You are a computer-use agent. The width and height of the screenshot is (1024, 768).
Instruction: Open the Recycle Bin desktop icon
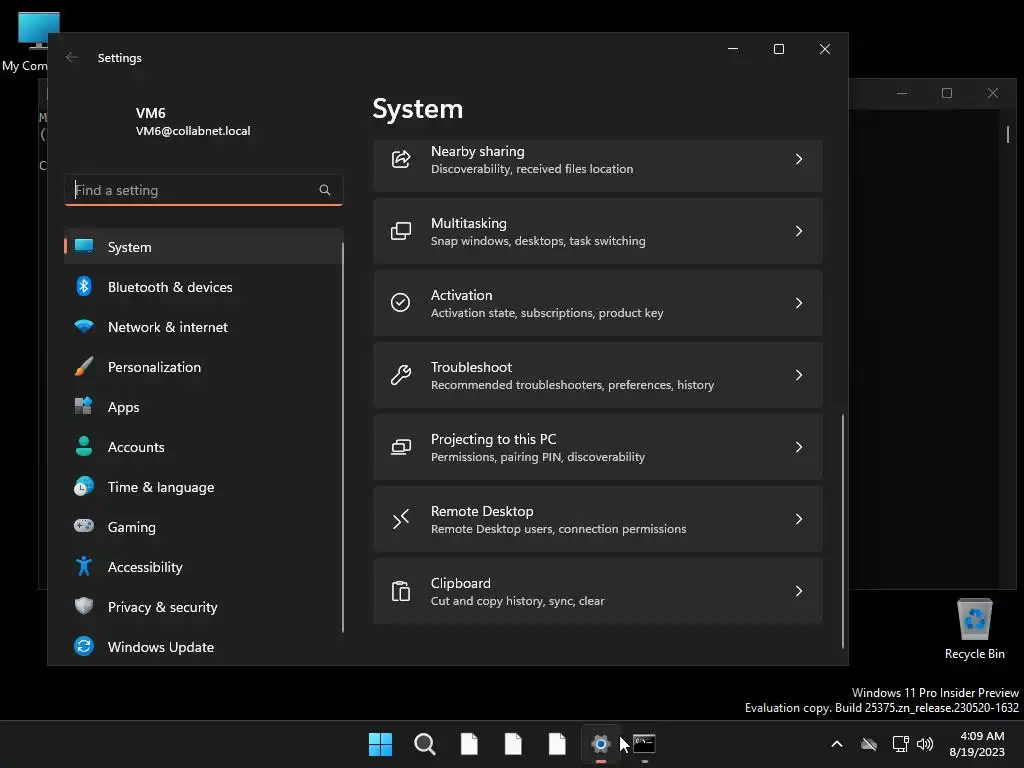(x=974, y=629)
